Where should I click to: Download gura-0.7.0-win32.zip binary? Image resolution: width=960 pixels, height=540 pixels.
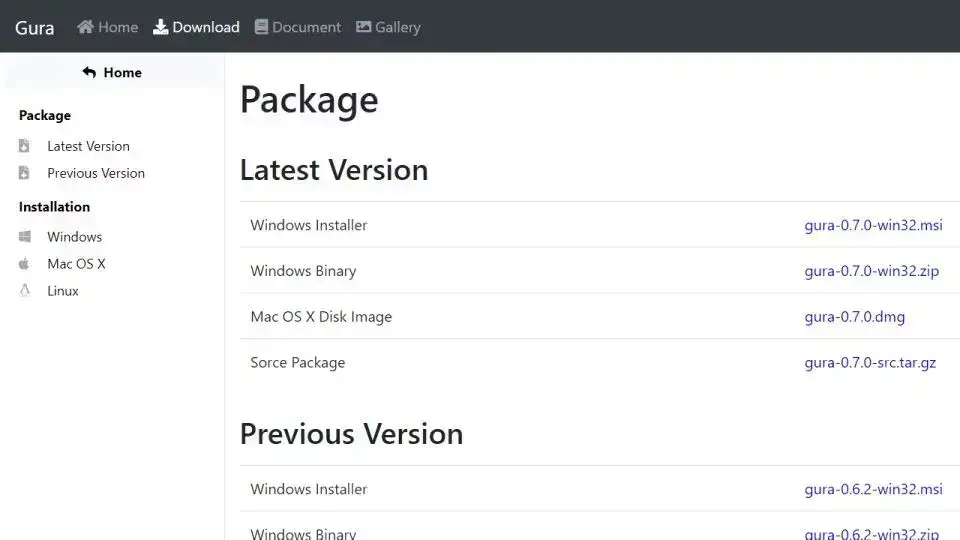(871, 271)
